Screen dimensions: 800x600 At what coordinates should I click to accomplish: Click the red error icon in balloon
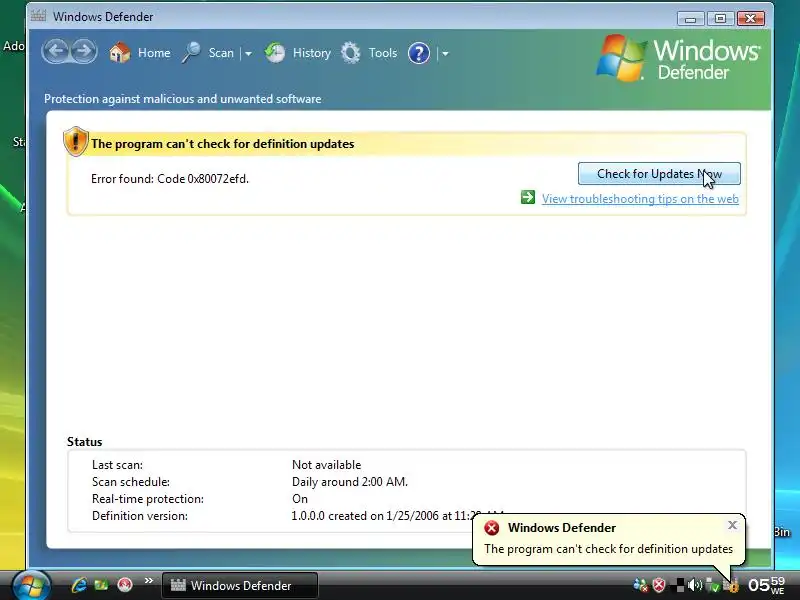point(492,528)
